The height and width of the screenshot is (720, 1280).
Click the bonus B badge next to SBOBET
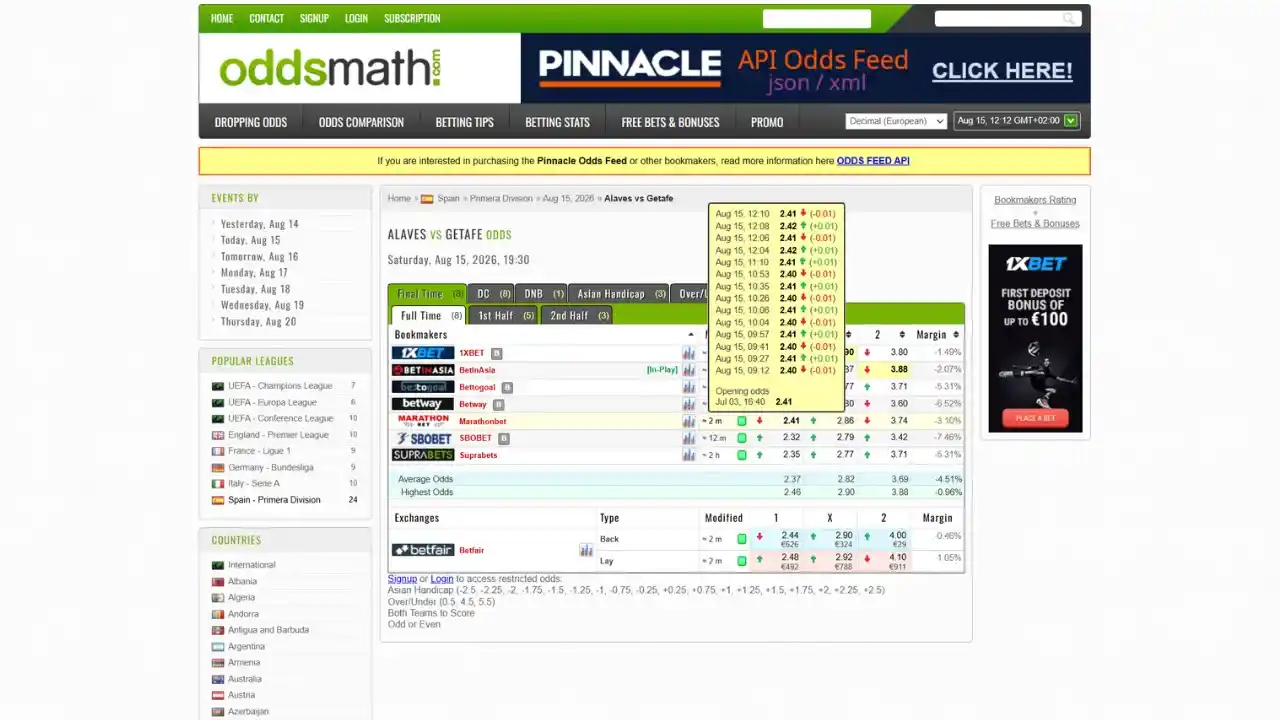503,438
